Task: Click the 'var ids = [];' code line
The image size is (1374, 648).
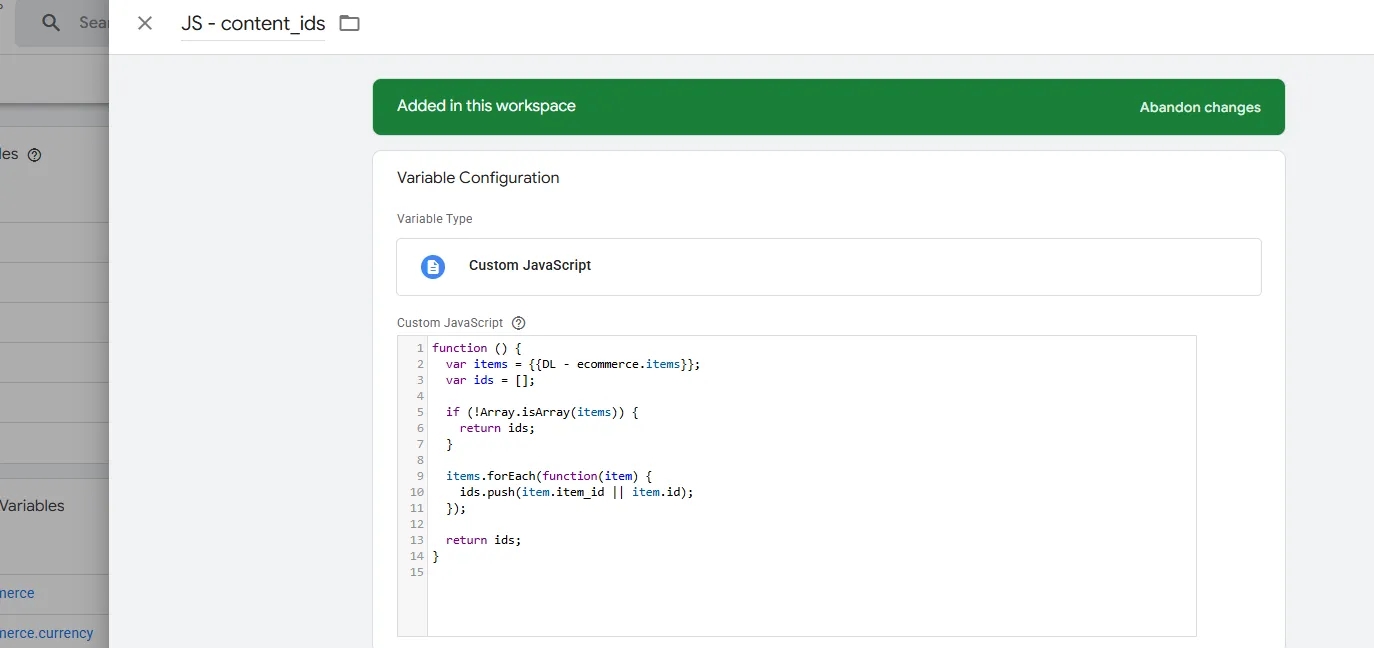Action: [x=490, y=380]
